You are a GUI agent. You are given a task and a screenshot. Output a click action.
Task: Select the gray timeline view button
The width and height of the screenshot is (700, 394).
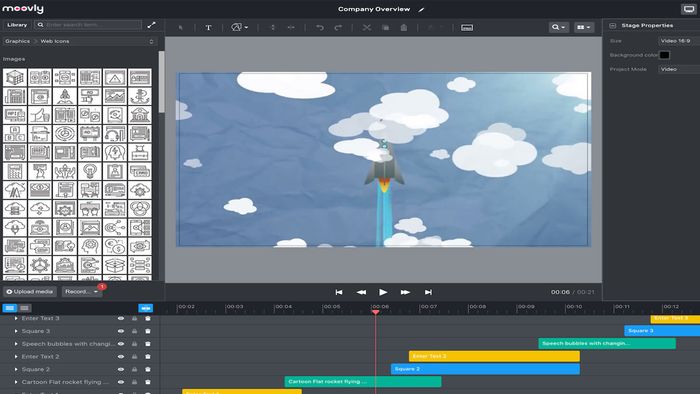tap(25, 308)
